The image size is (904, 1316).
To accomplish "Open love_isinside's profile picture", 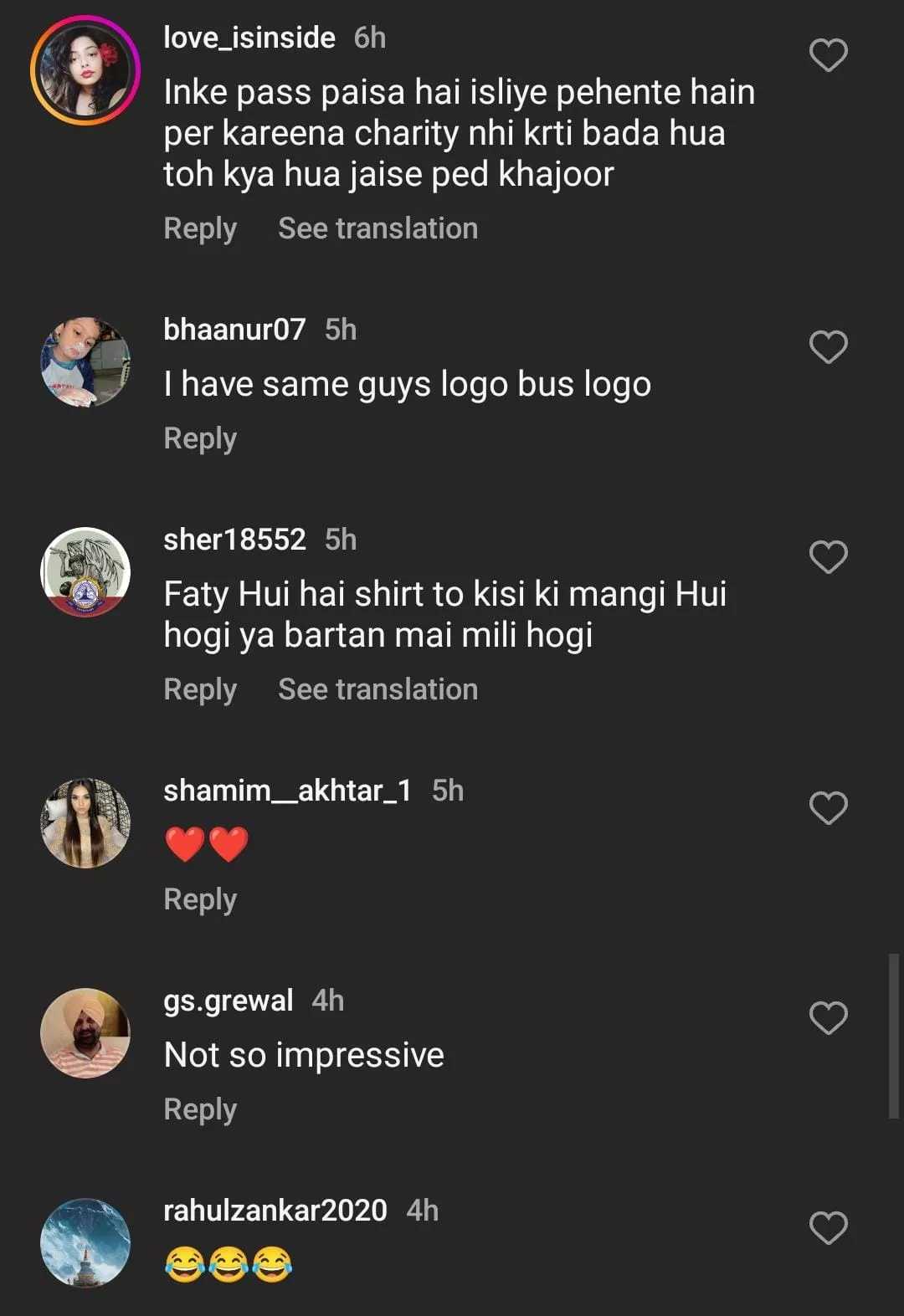I will coord(85,69).
